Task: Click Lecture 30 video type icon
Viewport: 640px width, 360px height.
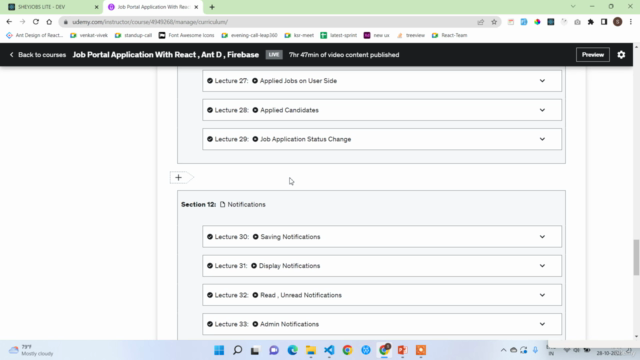Action: point(256,237)
